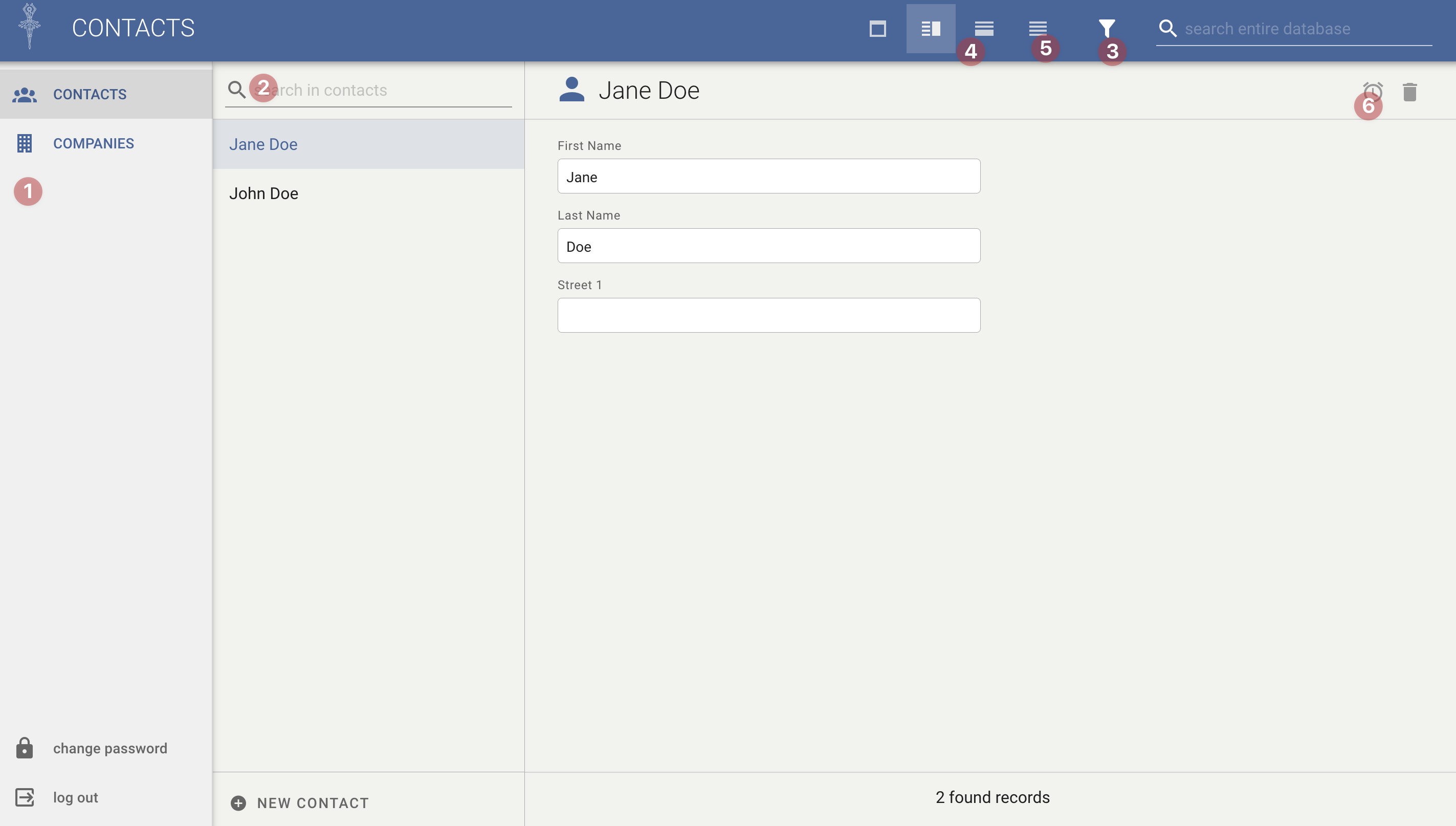
Task: Switch to the wide-row list view icon
Action: click(x=984, y=28)
